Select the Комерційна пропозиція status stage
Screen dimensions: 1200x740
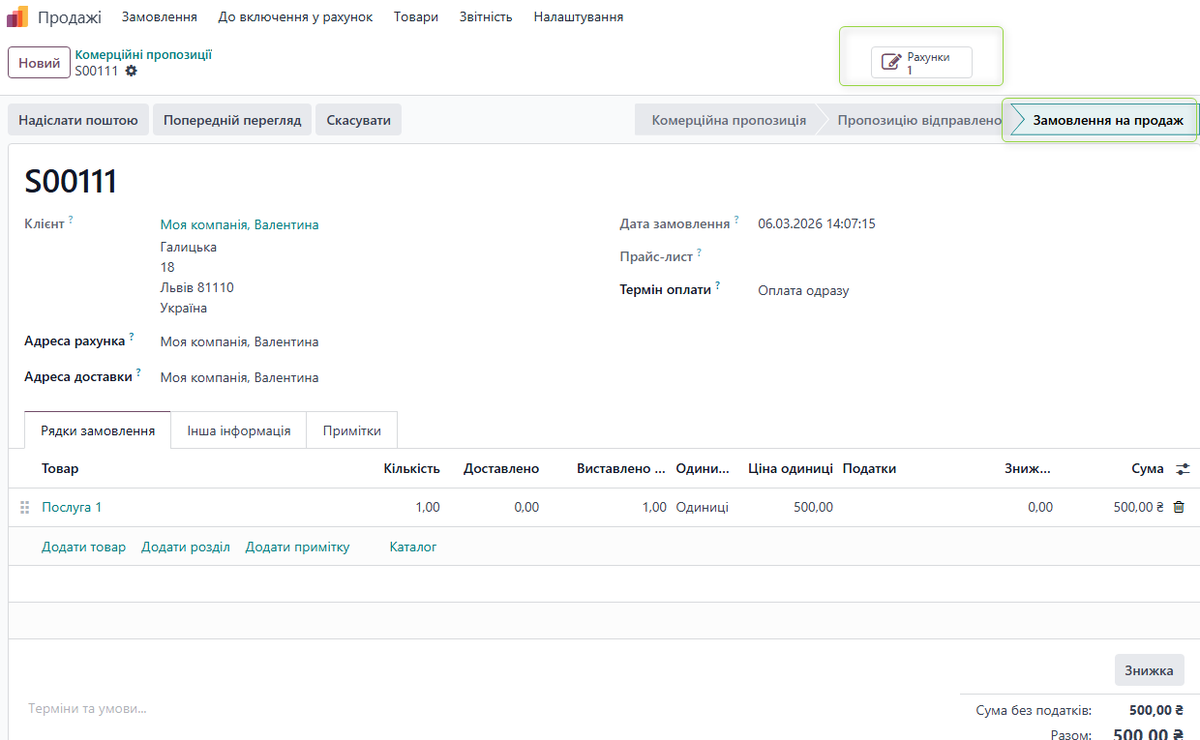pos(728,120)
